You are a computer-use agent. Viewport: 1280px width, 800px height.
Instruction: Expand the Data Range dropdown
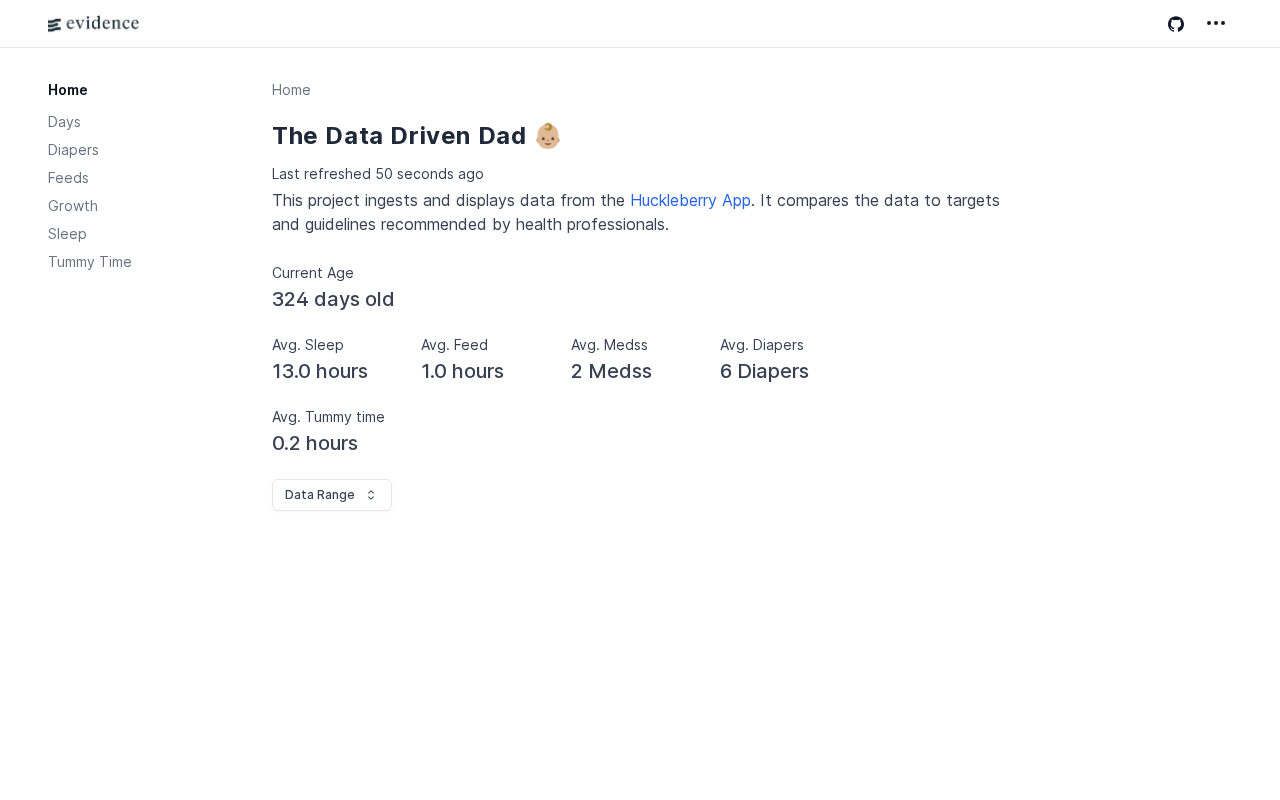(x=331, y=495)
